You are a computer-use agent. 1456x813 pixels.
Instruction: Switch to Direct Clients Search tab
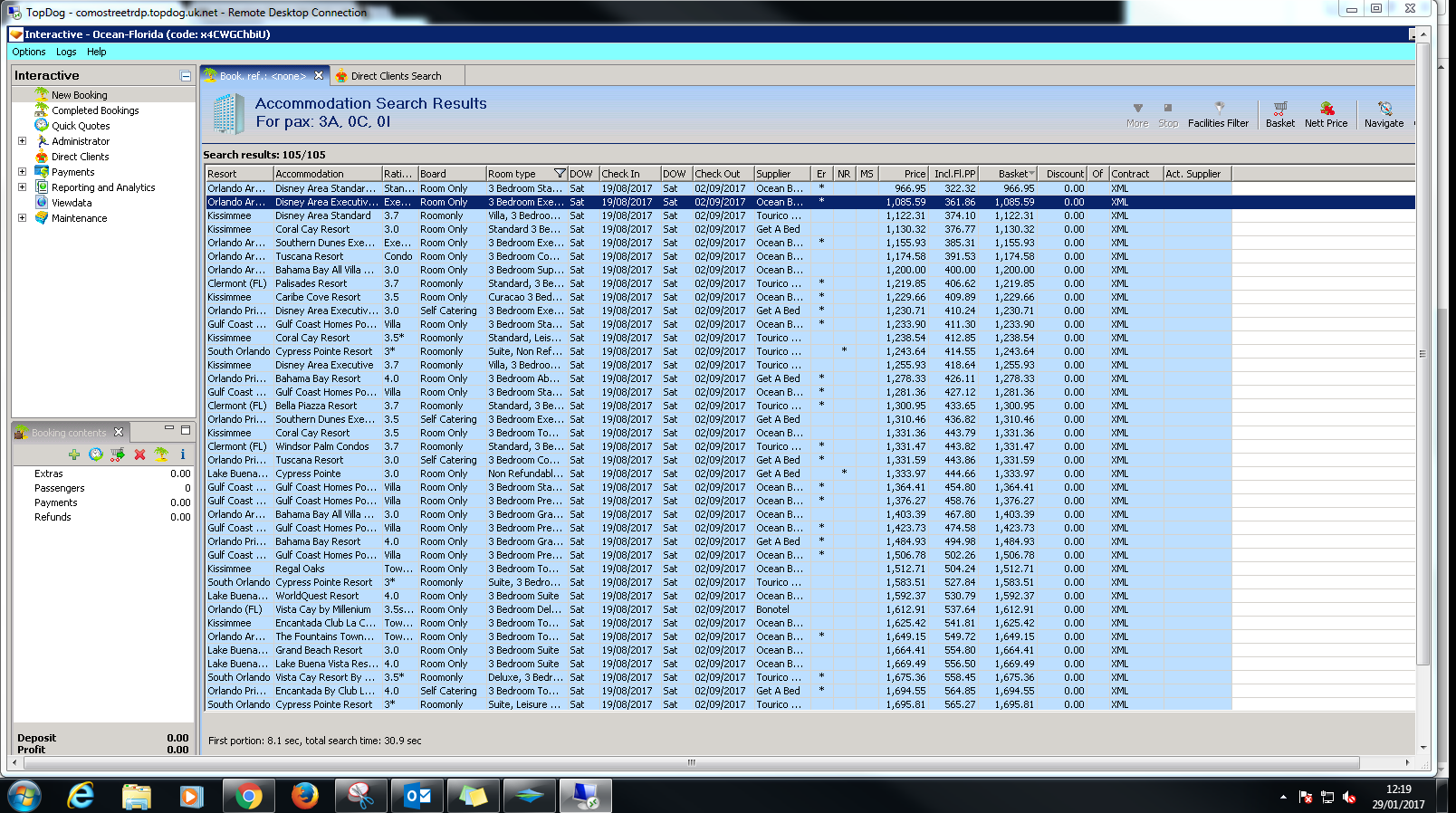(397, 76)
